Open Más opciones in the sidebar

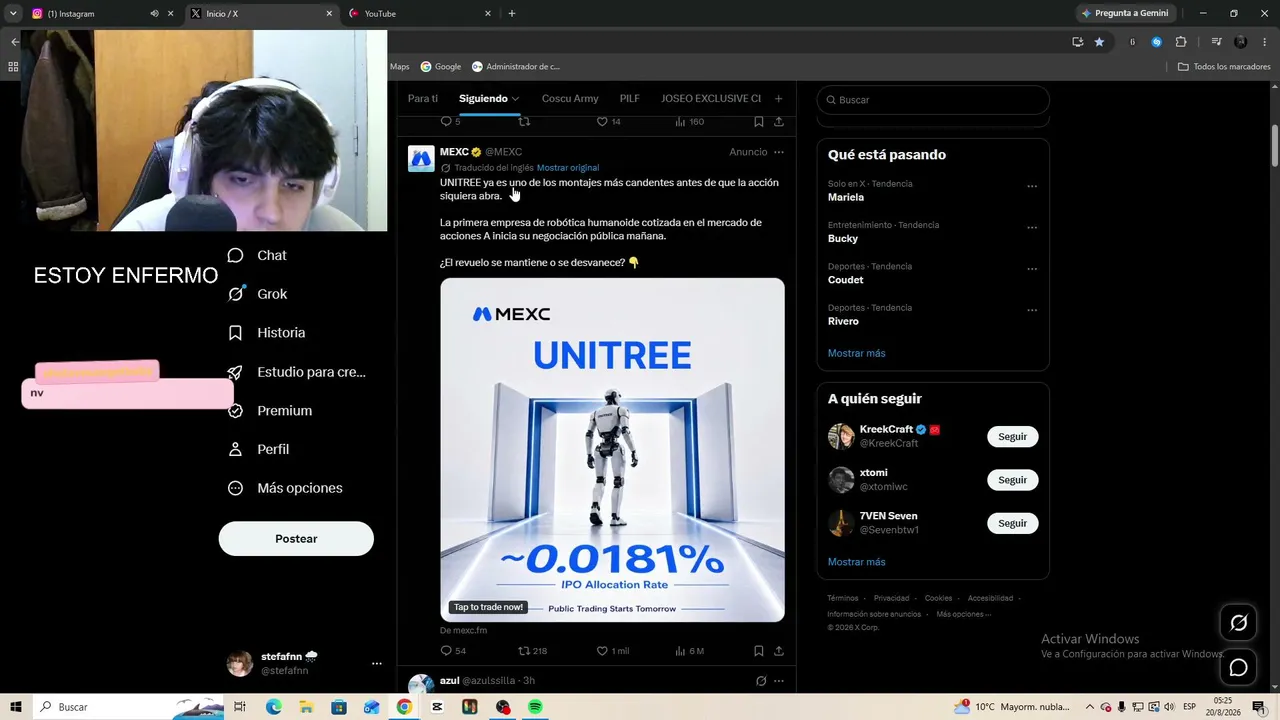[285, 488]
